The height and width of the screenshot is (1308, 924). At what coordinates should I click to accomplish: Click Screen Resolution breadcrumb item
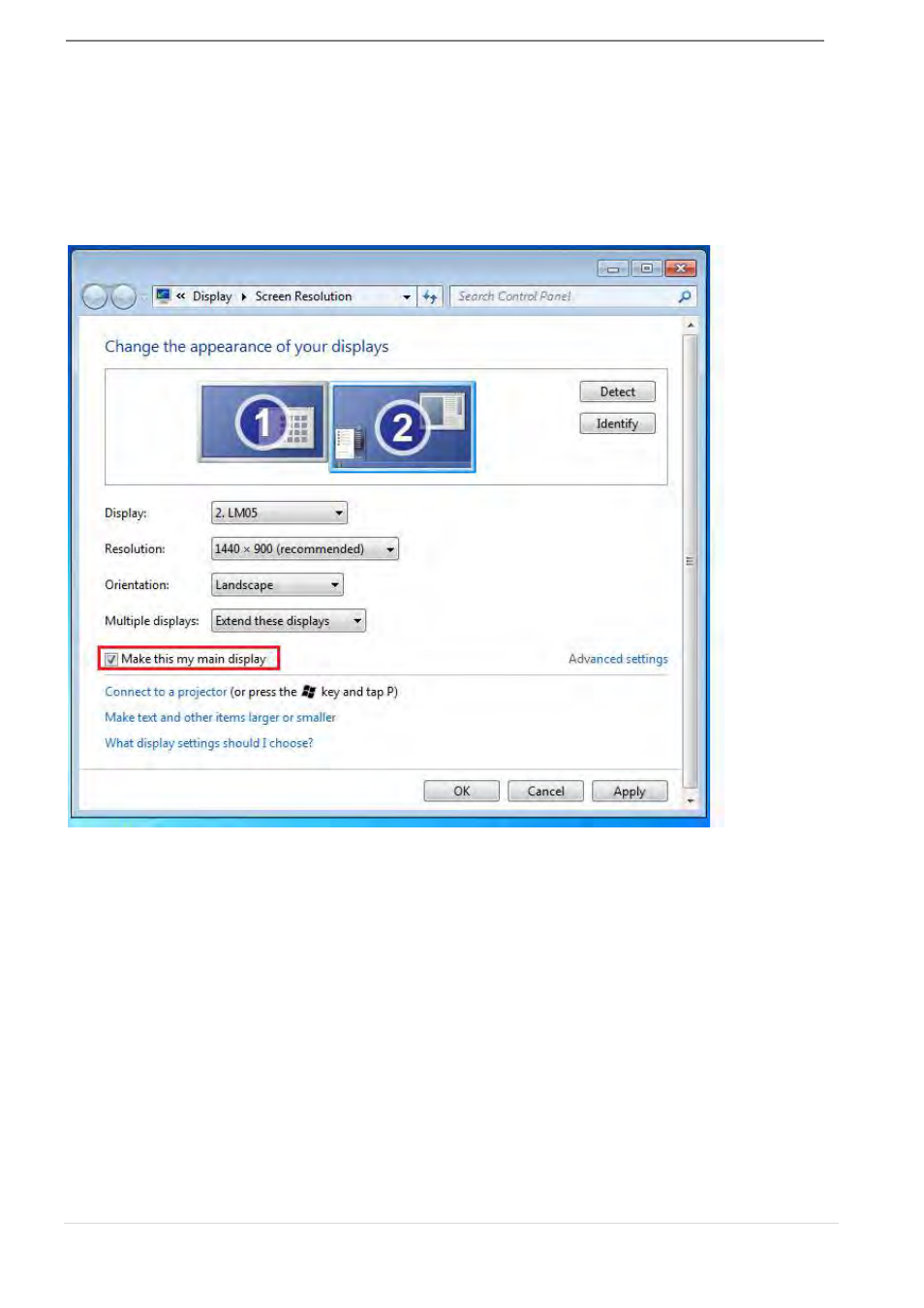[x=303, y=296]
